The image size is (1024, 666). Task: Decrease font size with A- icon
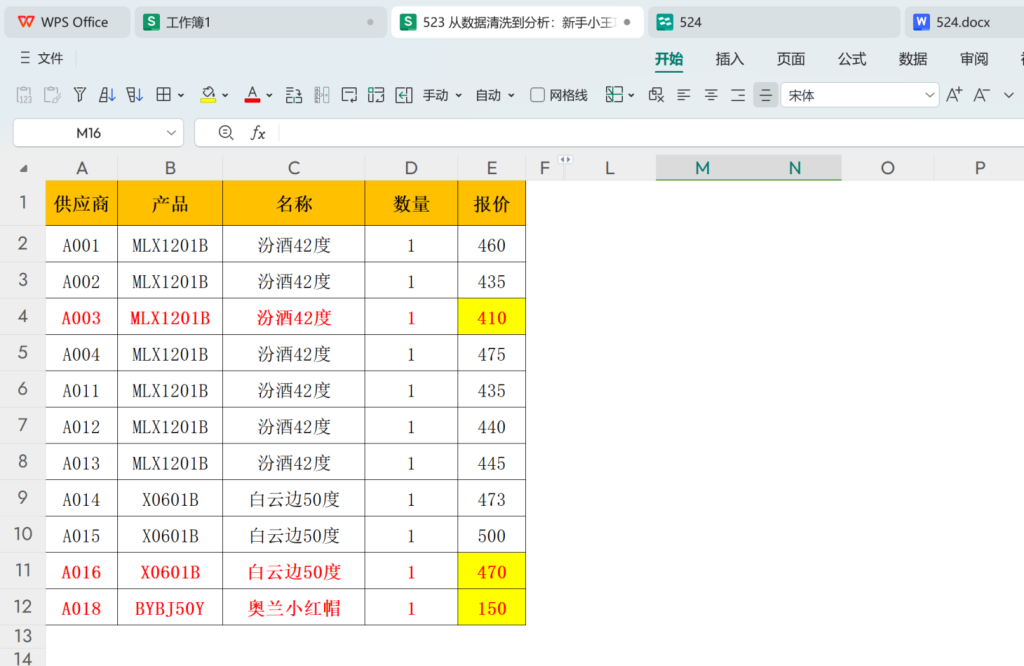(982, 95)
